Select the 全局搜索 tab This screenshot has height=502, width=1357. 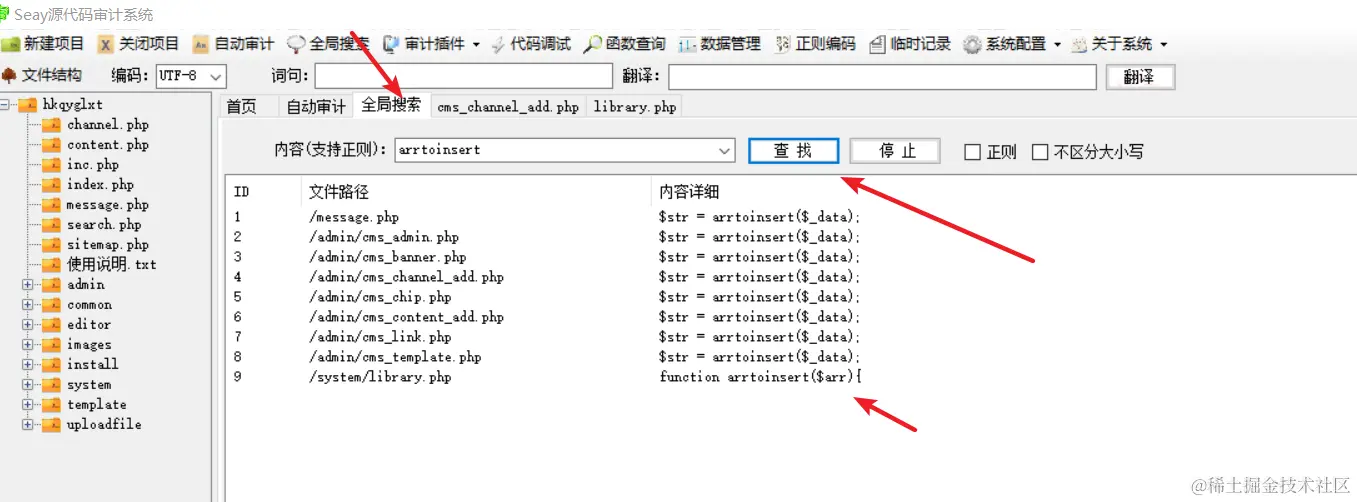coord(391,104)
